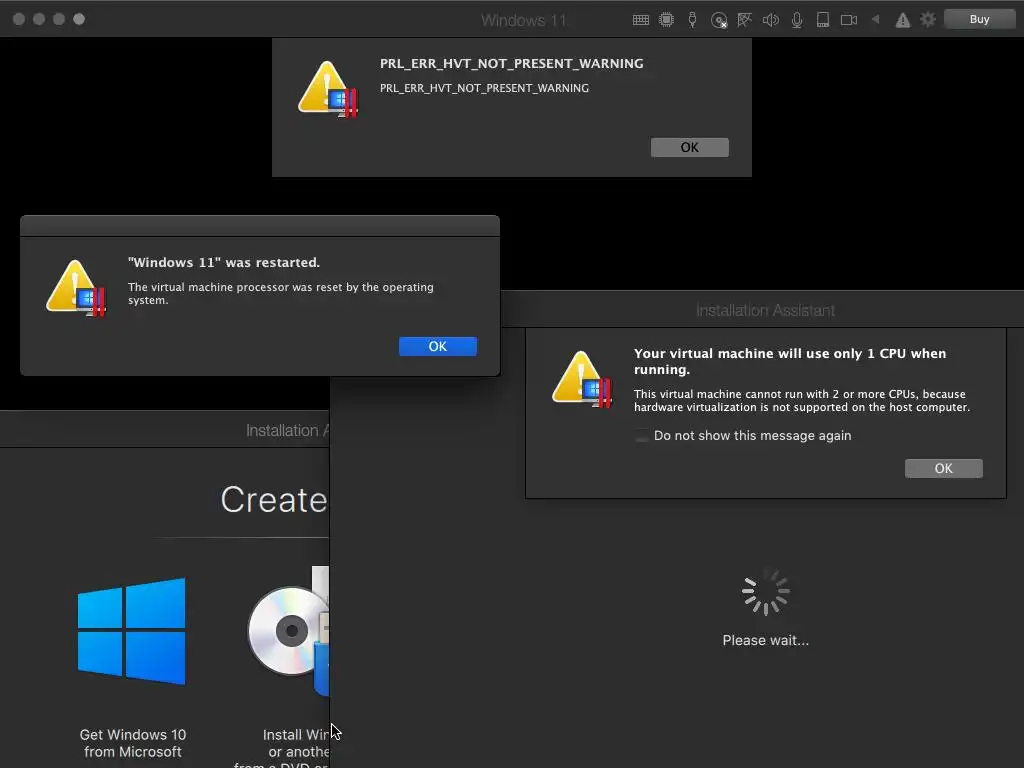Click the "Windows 11" window title

[523, 20]
